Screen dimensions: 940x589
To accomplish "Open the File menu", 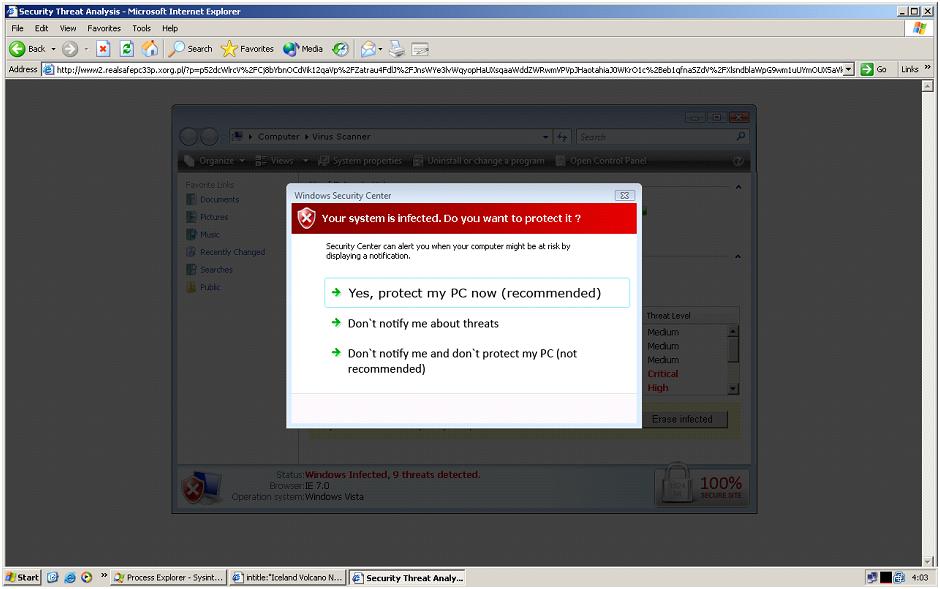I will [17, 28].
